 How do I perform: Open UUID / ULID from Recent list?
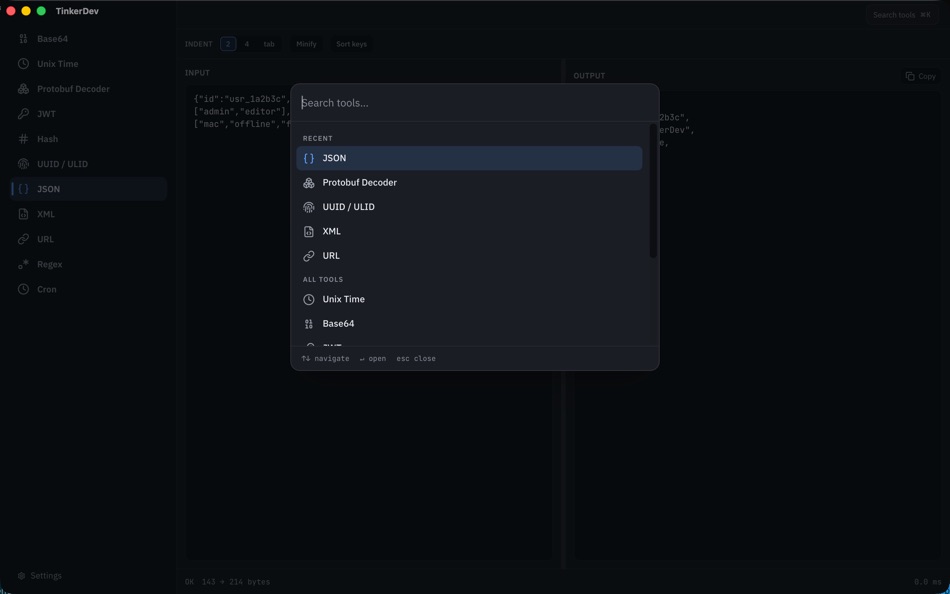(x=469, y=207)
